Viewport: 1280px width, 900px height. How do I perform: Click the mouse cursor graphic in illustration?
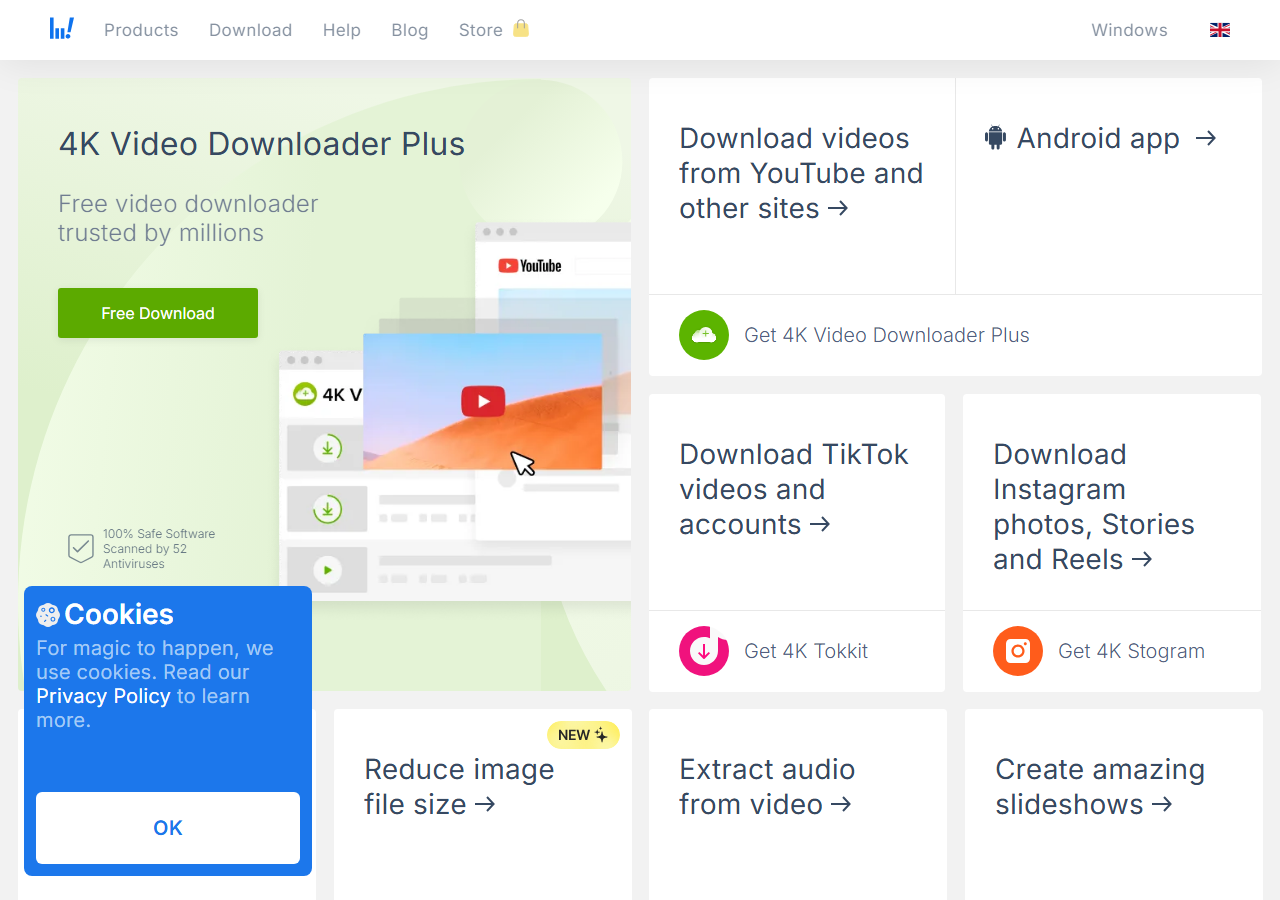(523, 463)
